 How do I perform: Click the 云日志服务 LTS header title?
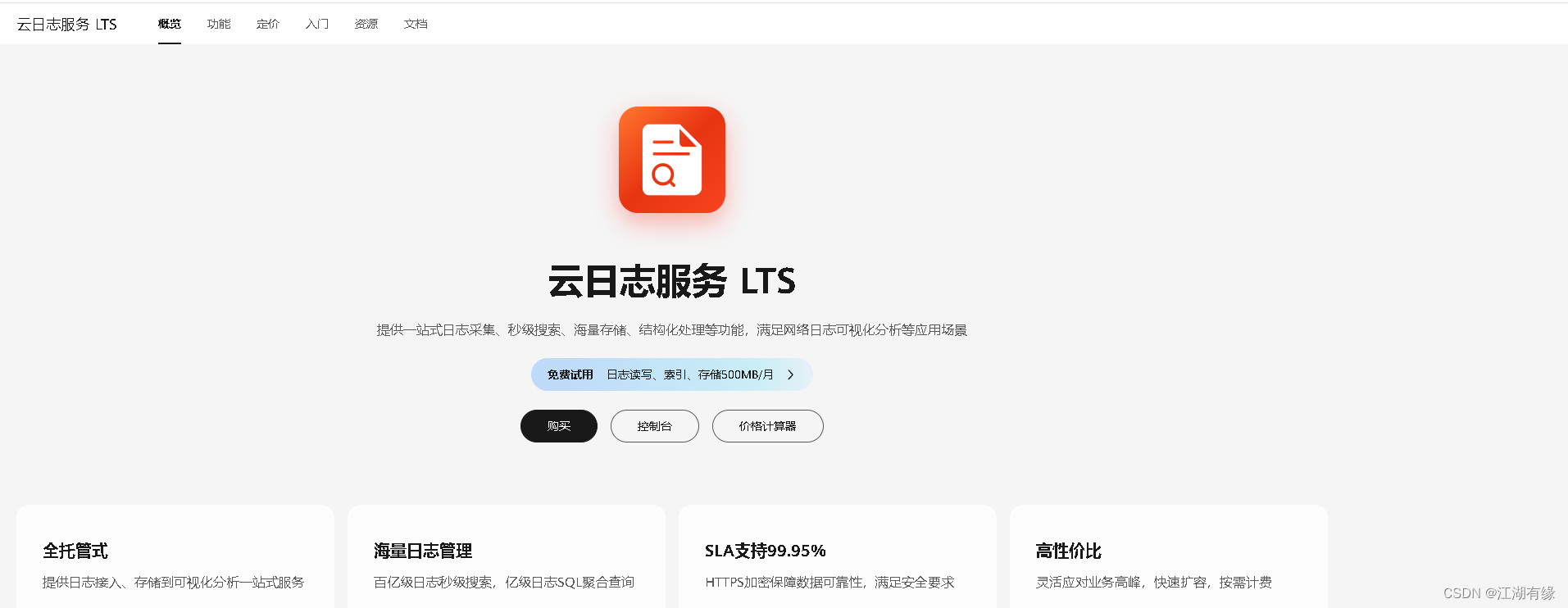(x=67, y=25)
